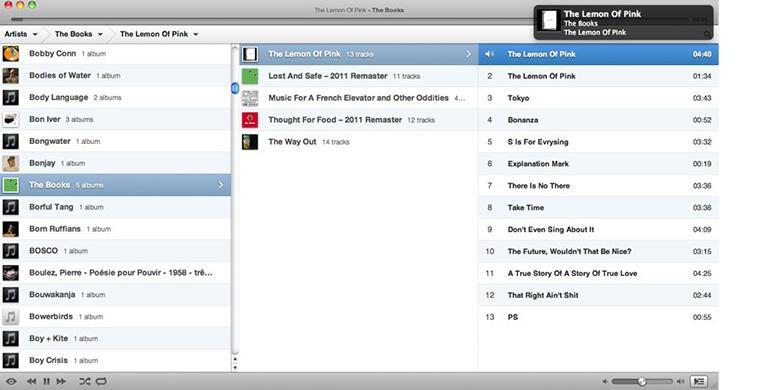Select artist Bonjay
Viewport: 780px width, 390px height.
[x=115, y=163]
